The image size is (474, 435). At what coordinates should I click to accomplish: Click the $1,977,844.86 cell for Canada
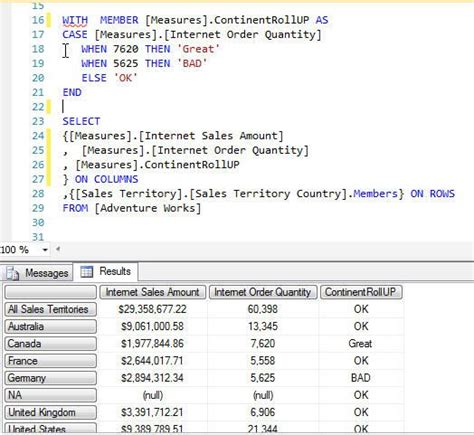pyautogui.click(x=153, y=344)
